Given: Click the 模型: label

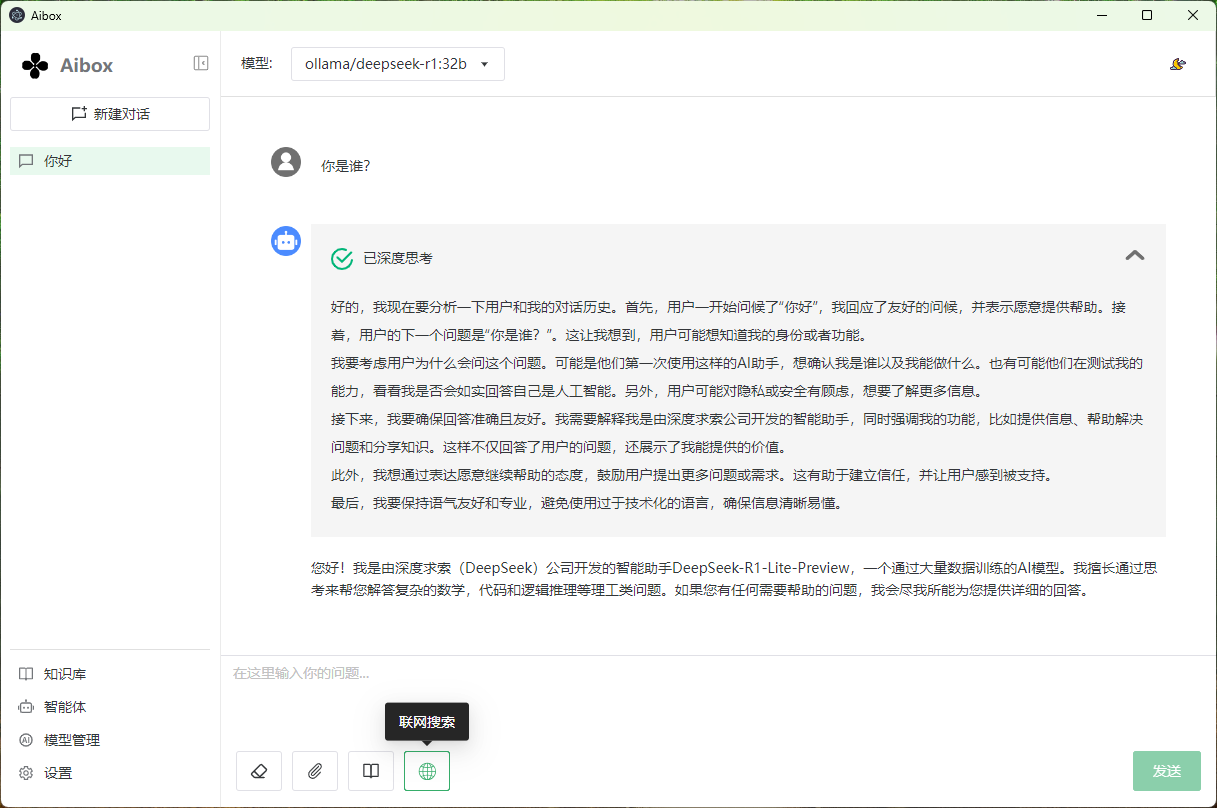Looking at the screenshot, I should pyautogui.click(x=257, y=64).
